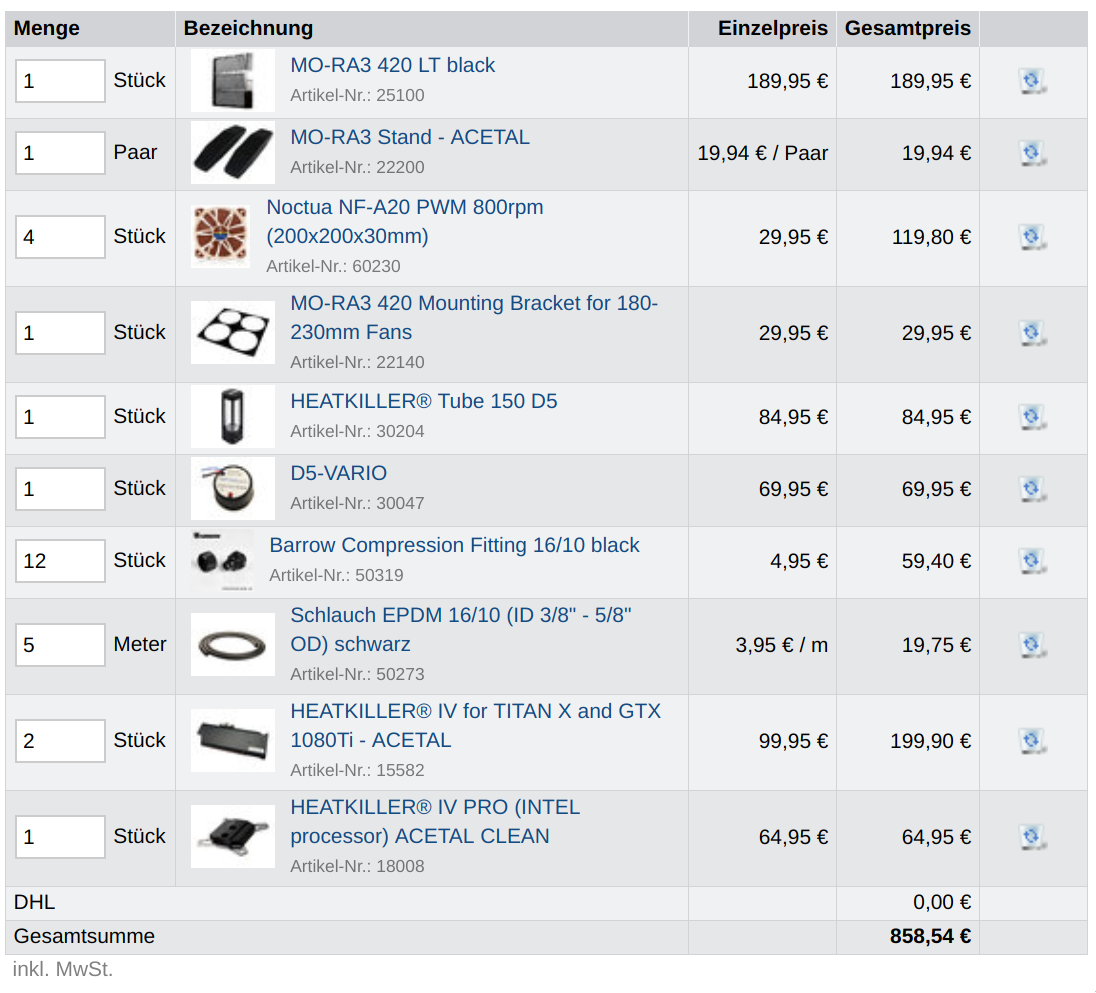Click refresh icon for Schlauch EPDM row

tap(1032, 645)
